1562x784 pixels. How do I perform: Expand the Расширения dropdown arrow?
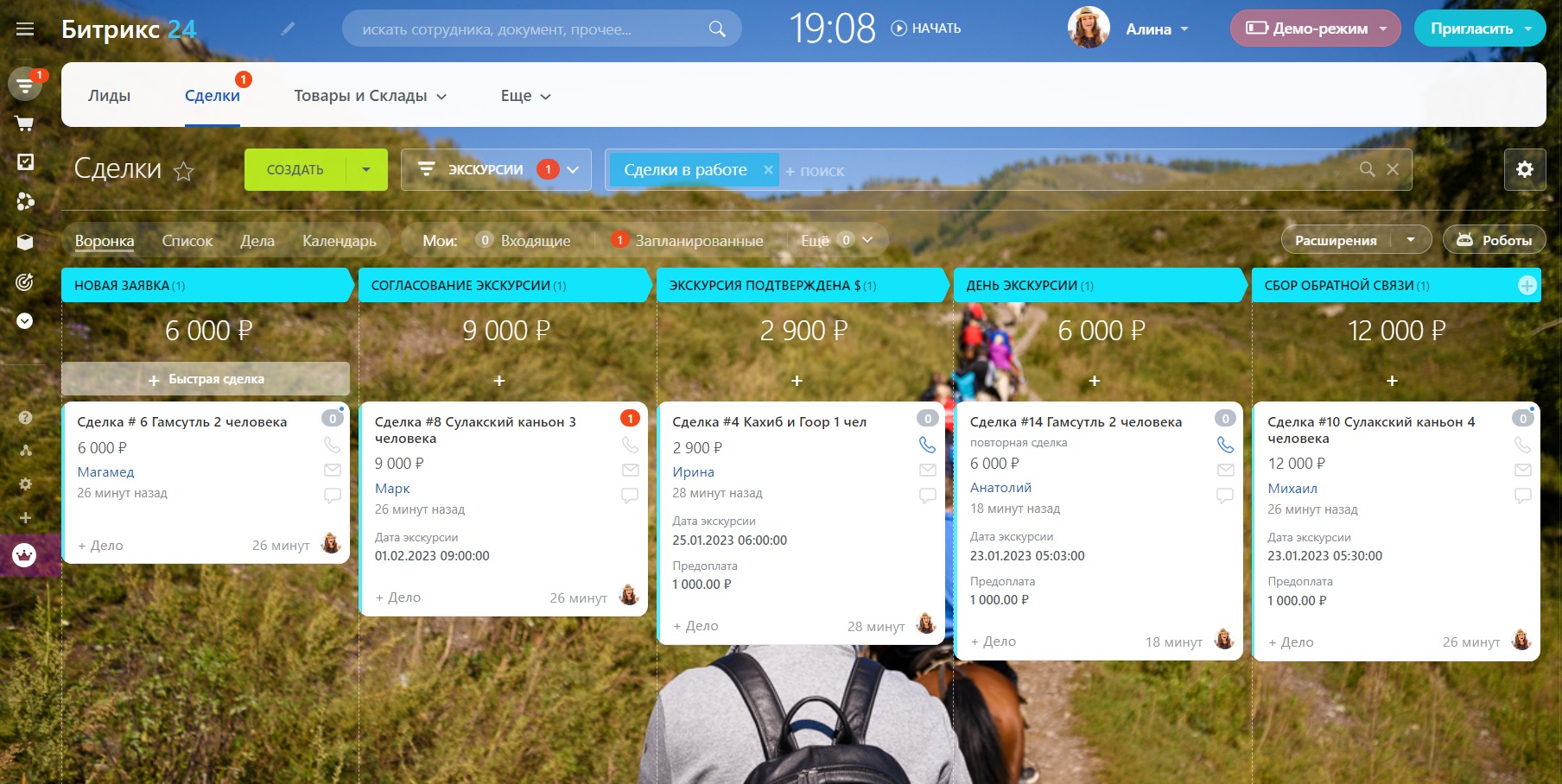[1411, 240]
